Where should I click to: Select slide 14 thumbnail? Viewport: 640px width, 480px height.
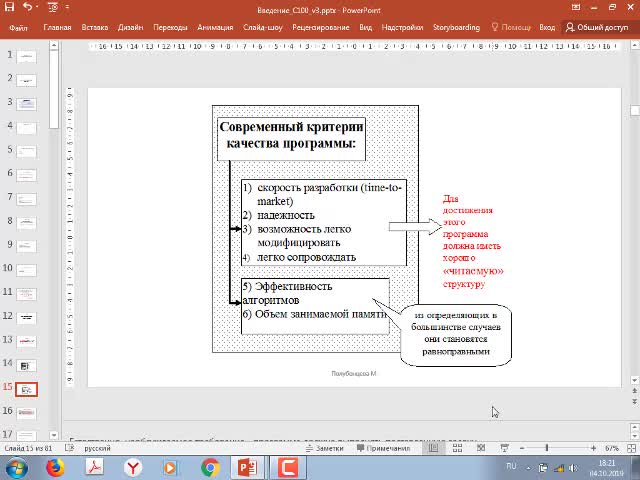[x=27, y=365]
